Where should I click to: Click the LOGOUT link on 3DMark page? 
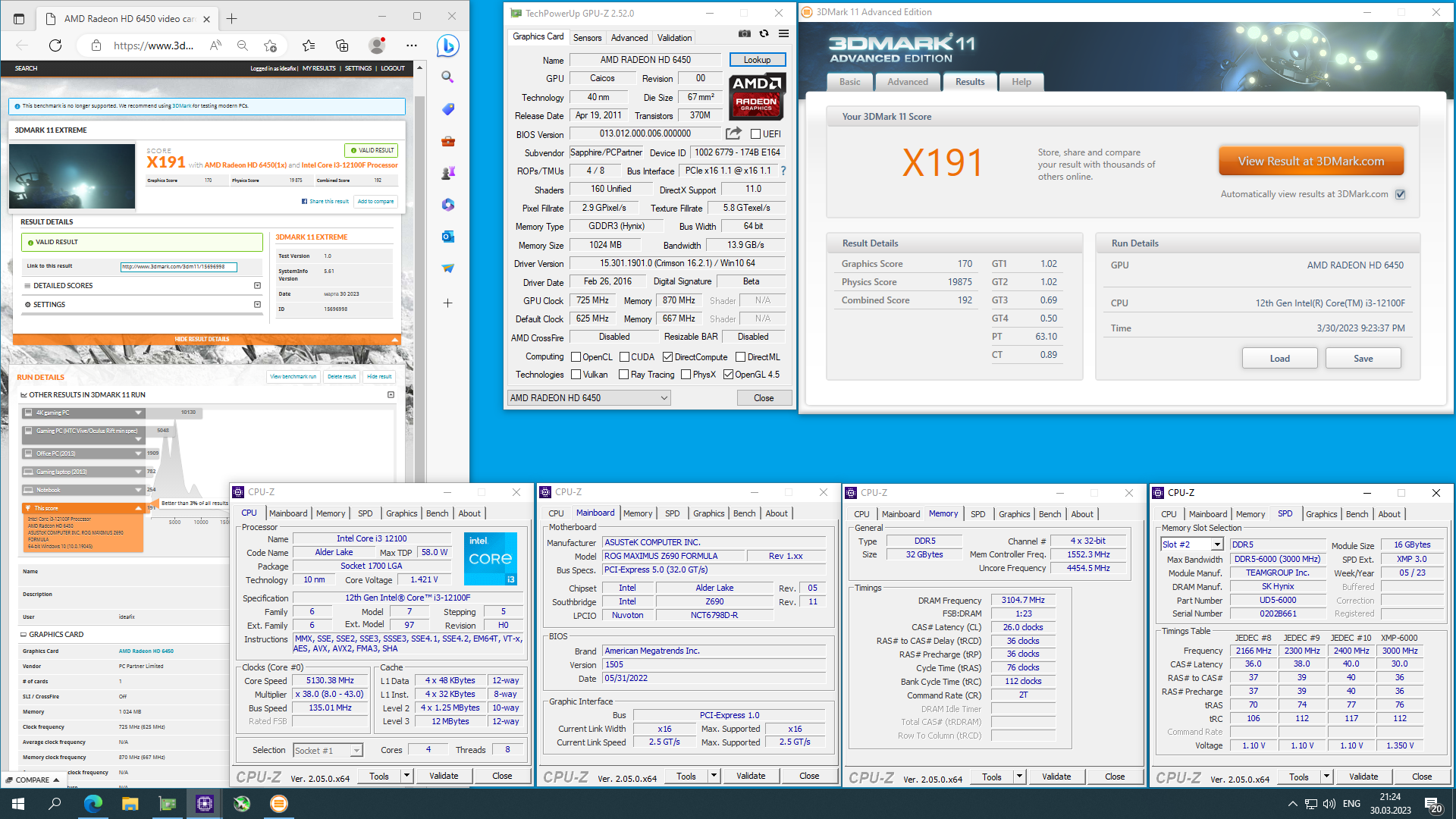click(x=392, y=68)
